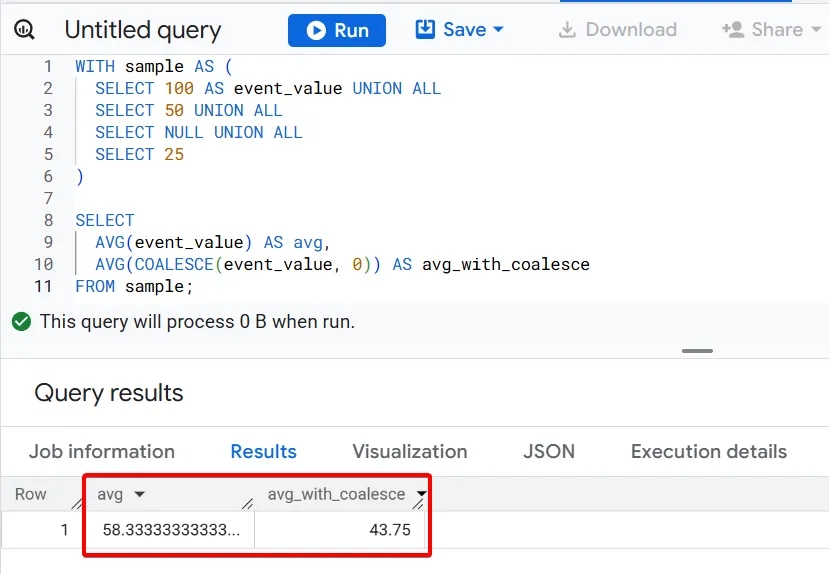Switch to the Results tab
The width and height of the screenshot is (829, 574).
click(263, 451)
